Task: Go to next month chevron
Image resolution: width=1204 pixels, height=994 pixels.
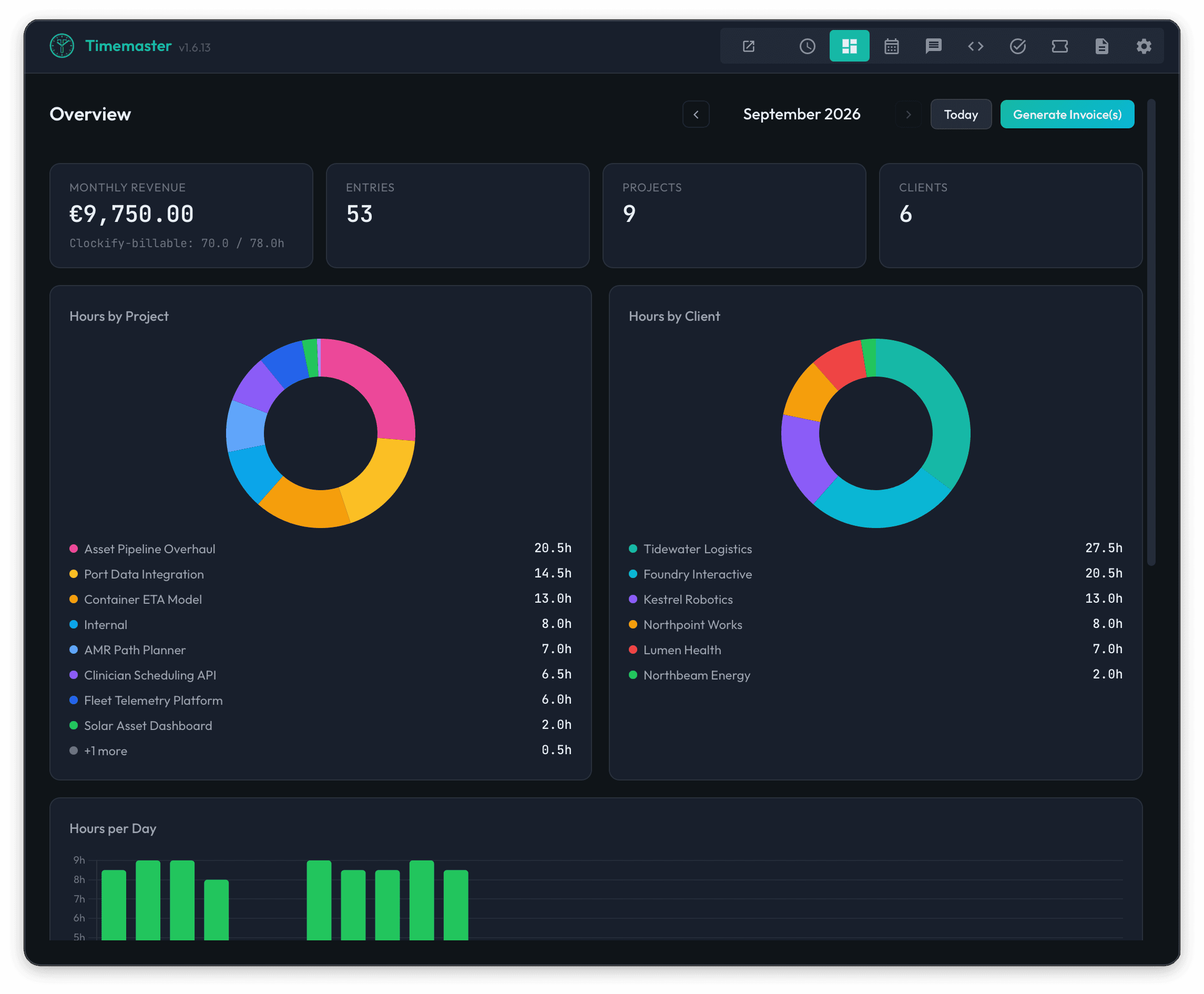Action: coord(908,115)
